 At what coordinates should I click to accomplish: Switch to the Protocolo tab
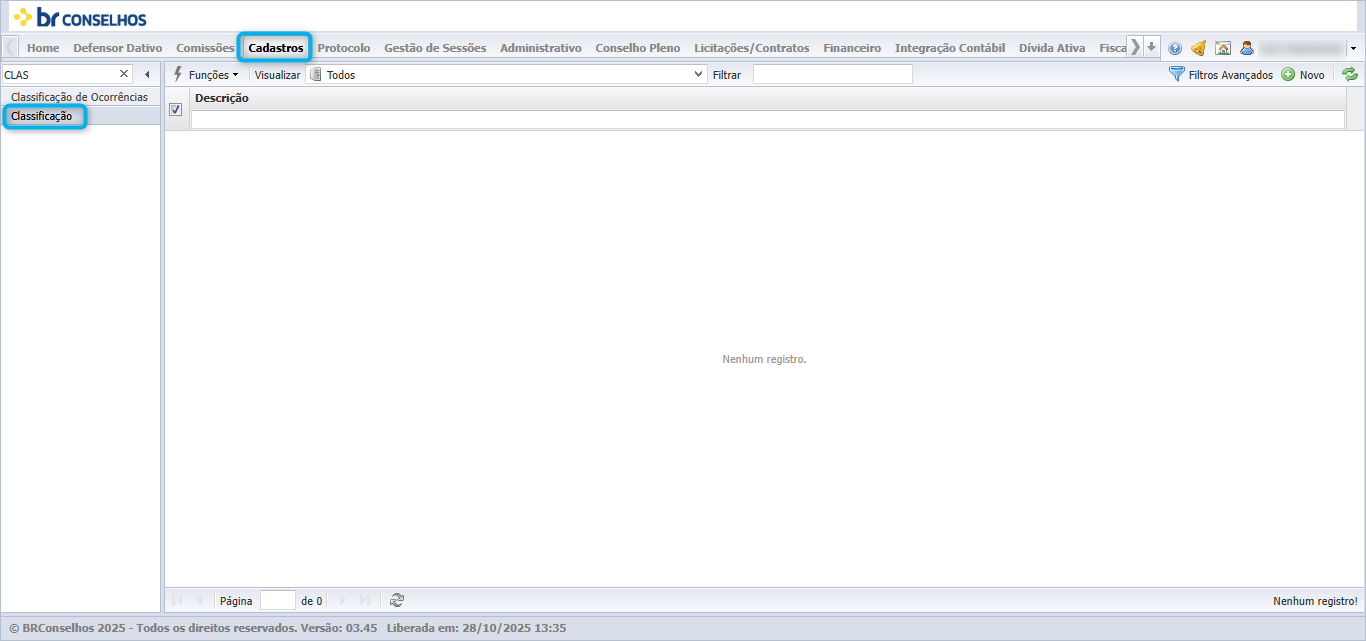pyautogui.click(x=344, y=48)
